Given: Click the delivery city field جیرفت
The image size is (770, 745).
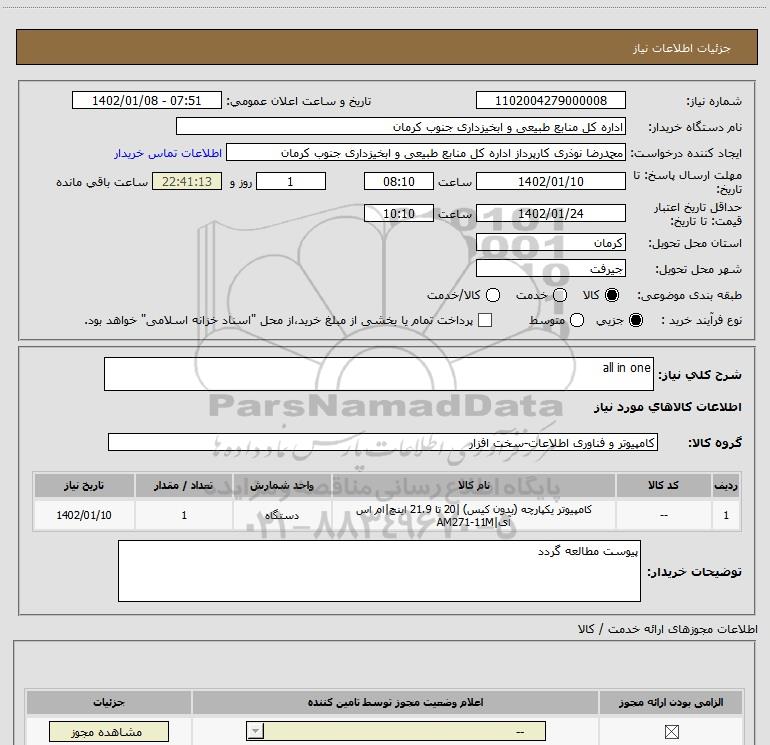Looking at the screenshot, I should [x=550, y=269].
